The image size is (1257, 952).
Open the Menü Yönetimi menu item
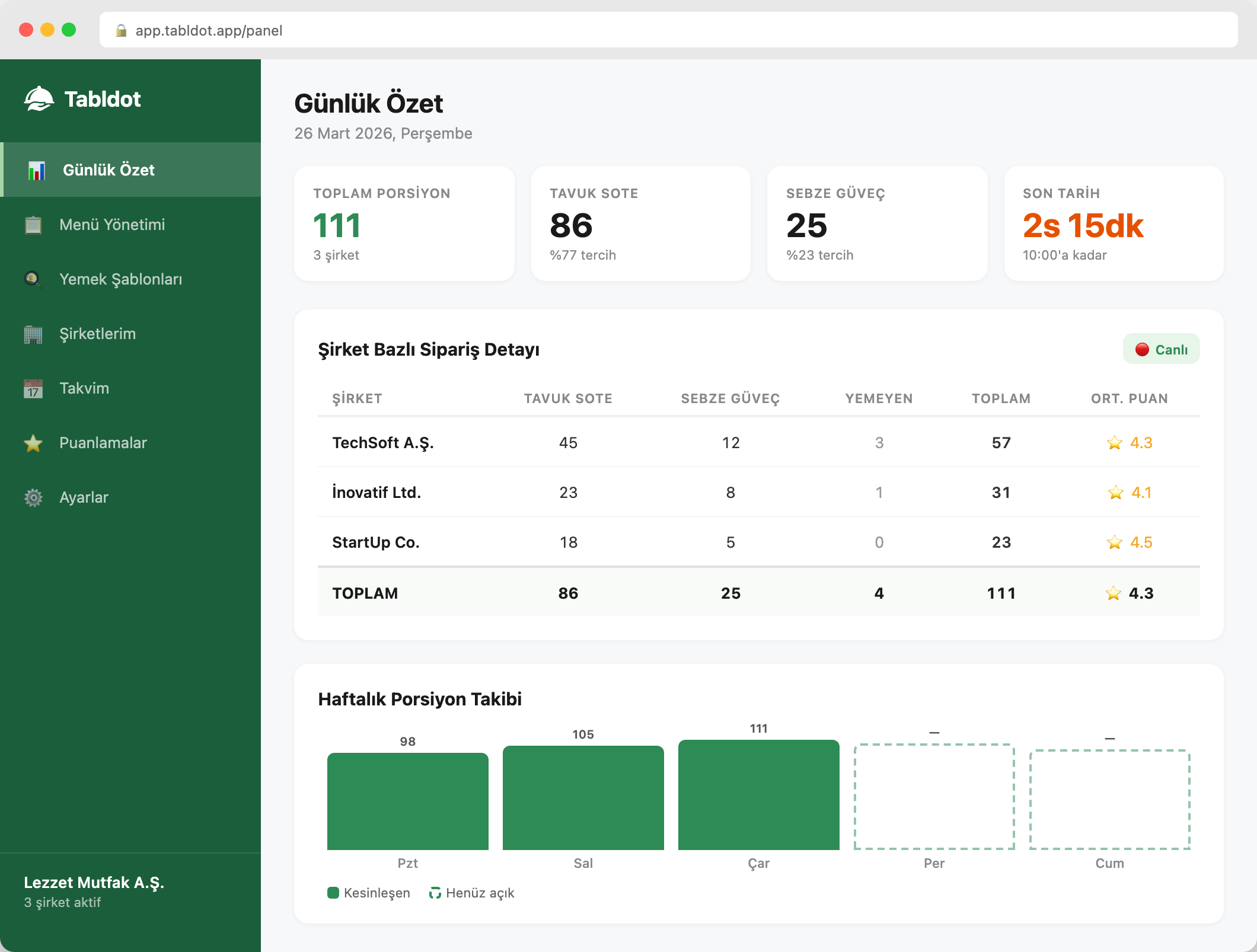pos(112,225)
